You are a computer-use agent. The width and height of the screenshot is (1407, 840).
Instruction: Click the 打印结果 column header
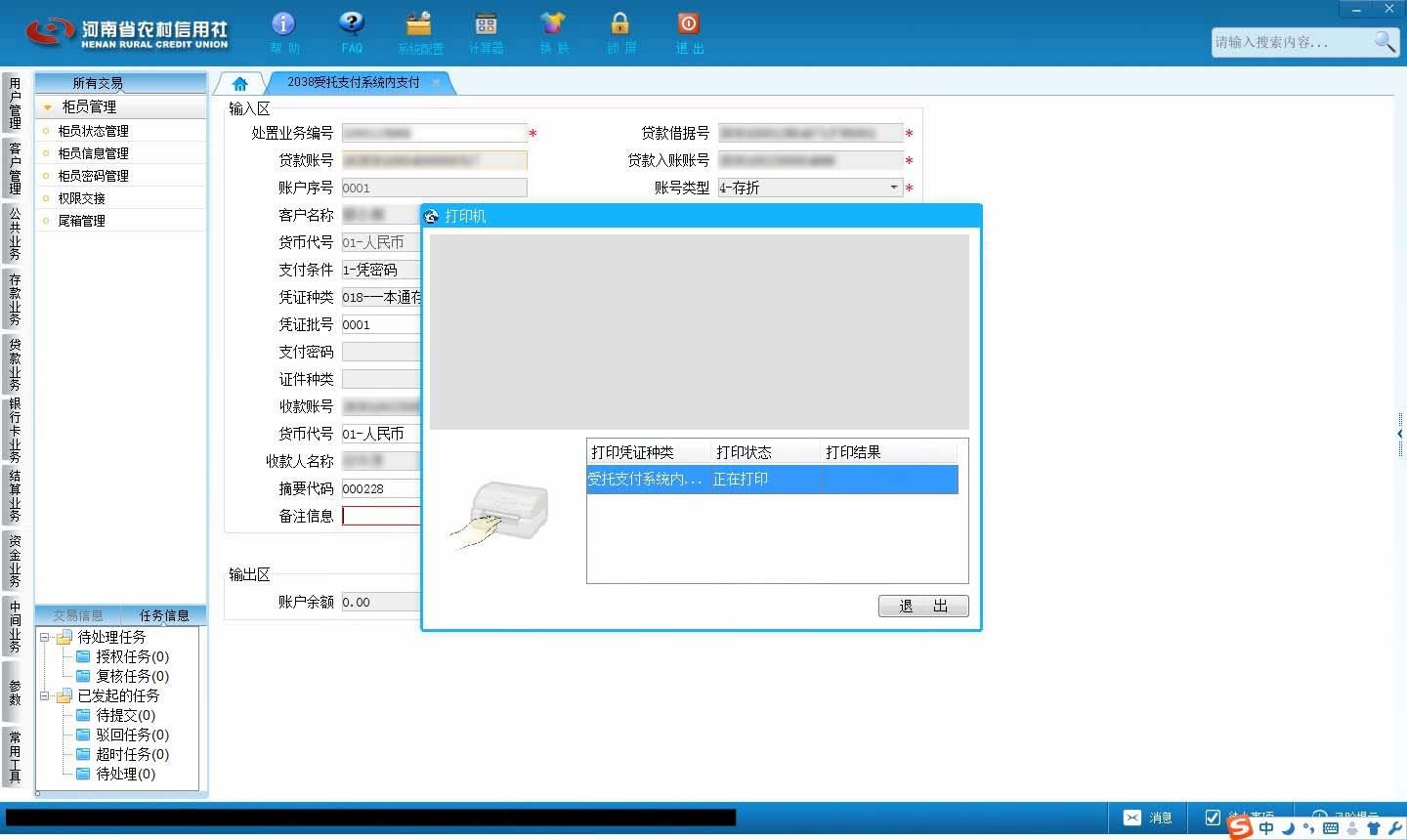coord(888,452)
